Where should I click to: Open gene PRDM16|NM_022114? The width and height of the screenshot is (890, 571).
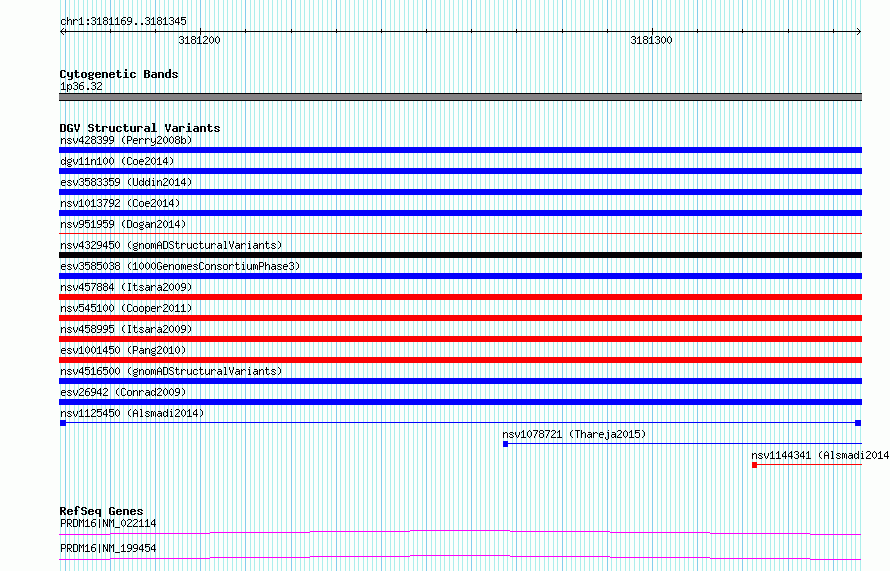point(108,523)
